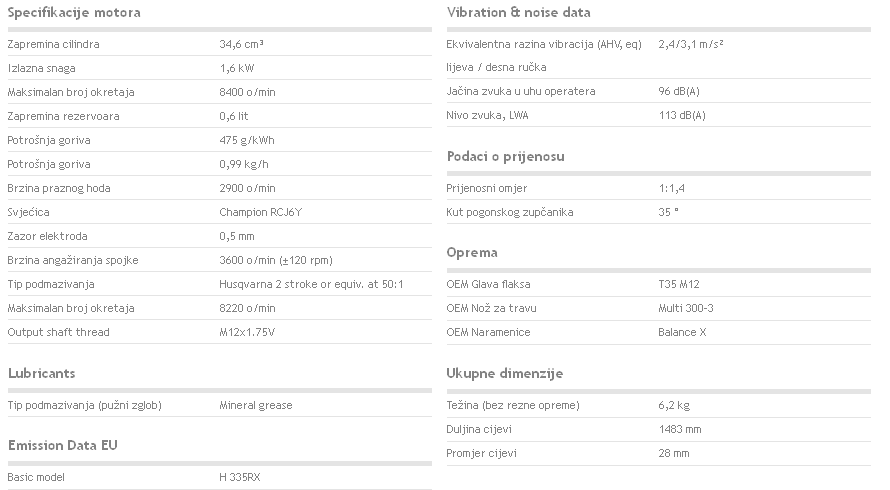Select the H 335RX basic model value
Viewport: 890px width, 490px height.
[x=240, y=478]
